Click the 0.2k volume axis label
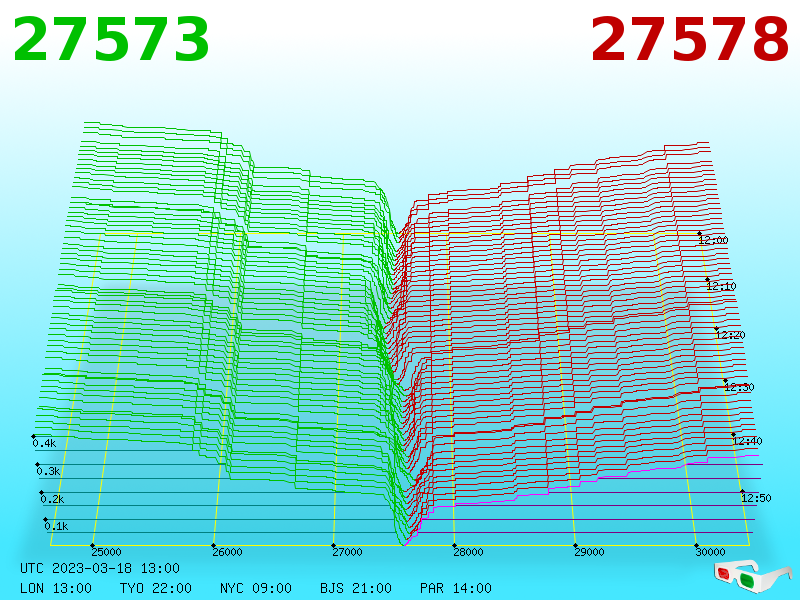800x600 pixels. [x=53, y=499]
